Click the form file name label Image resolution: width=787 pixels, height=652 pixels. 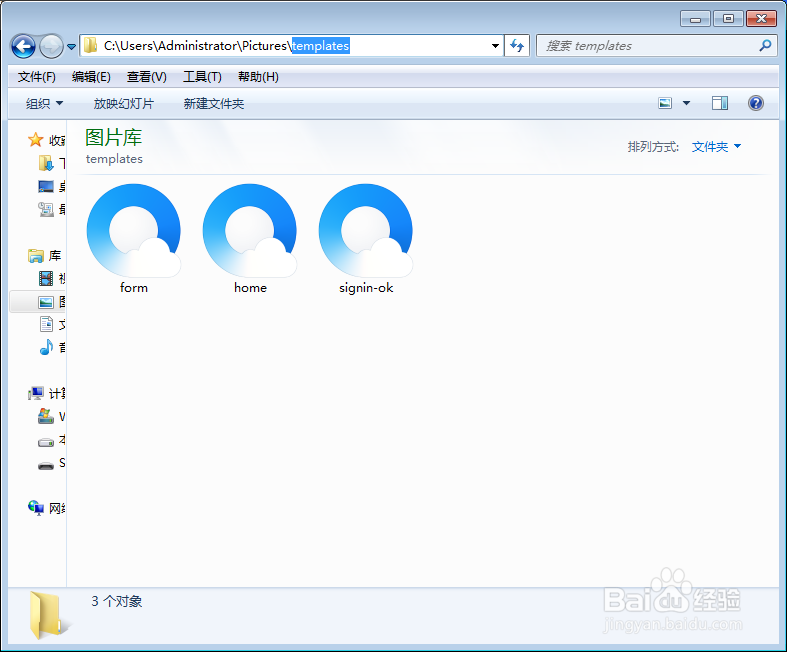tap(134, 288)
